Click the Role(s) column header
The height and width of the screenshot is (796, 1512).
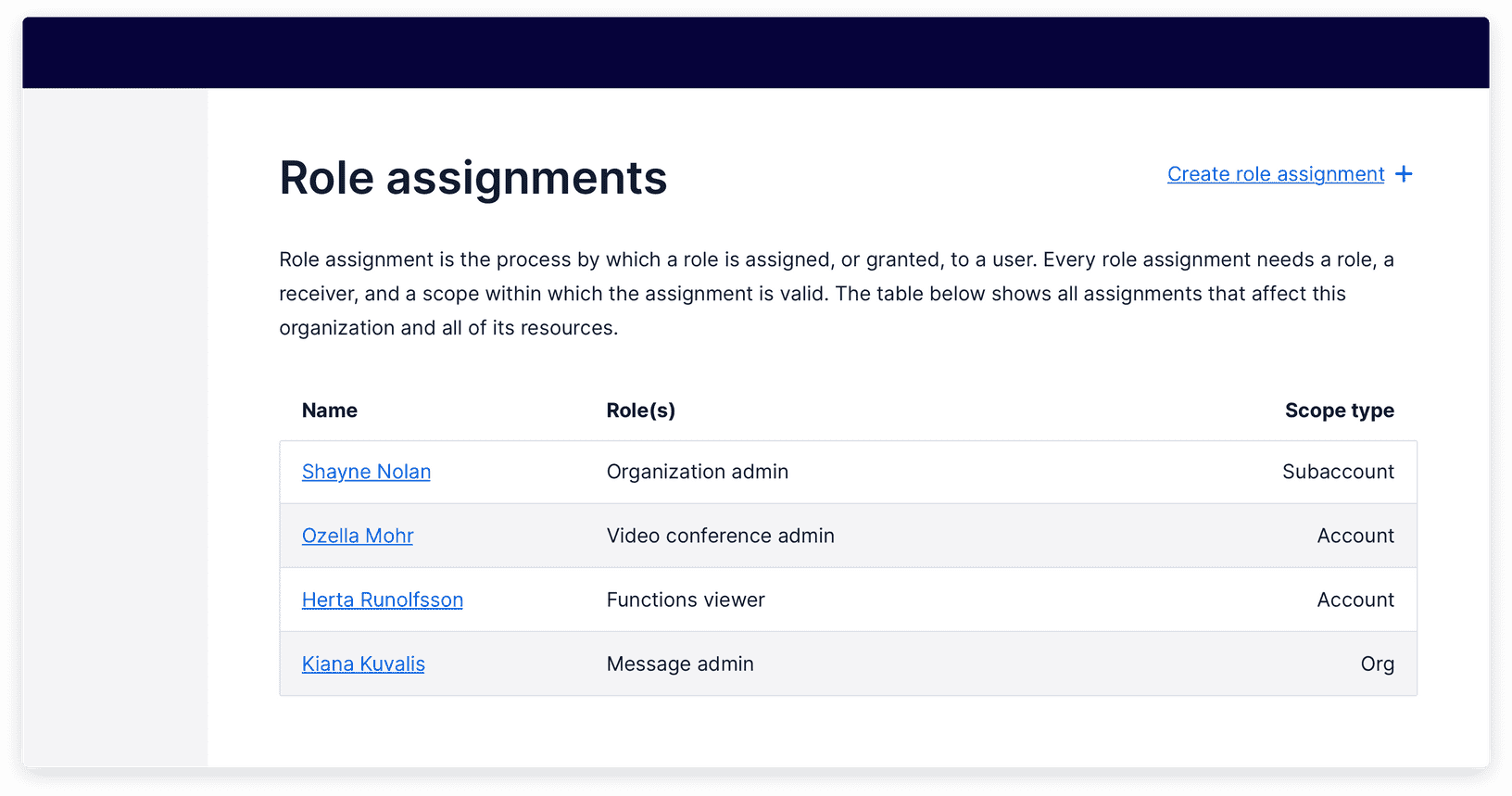[x=640, y=411]
